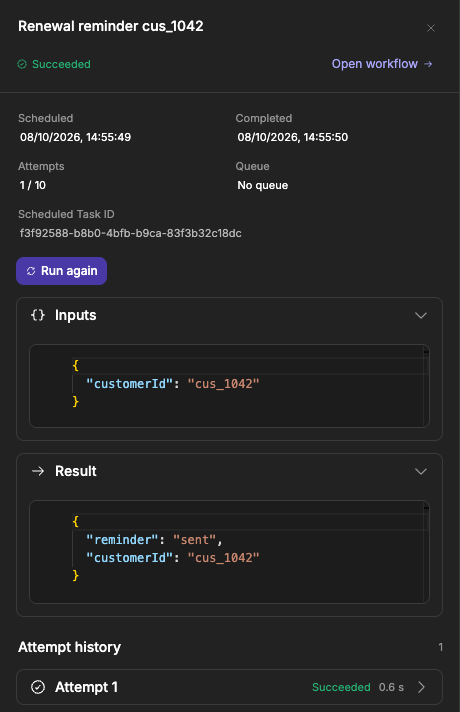Select the Scheduled Task ID value
460x712 pixels.
(131, 233)
